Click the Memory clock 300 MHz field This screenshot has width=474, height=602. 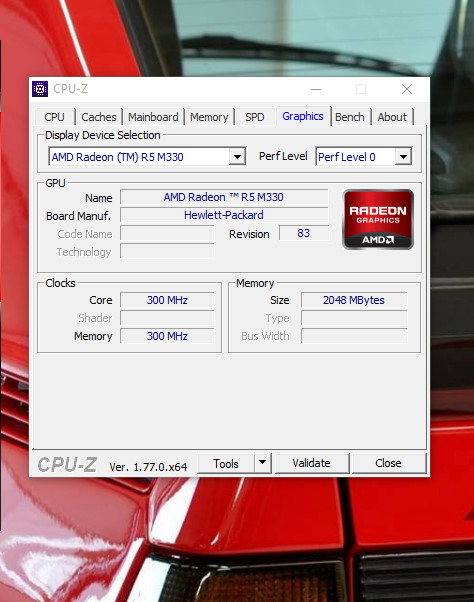167,336
